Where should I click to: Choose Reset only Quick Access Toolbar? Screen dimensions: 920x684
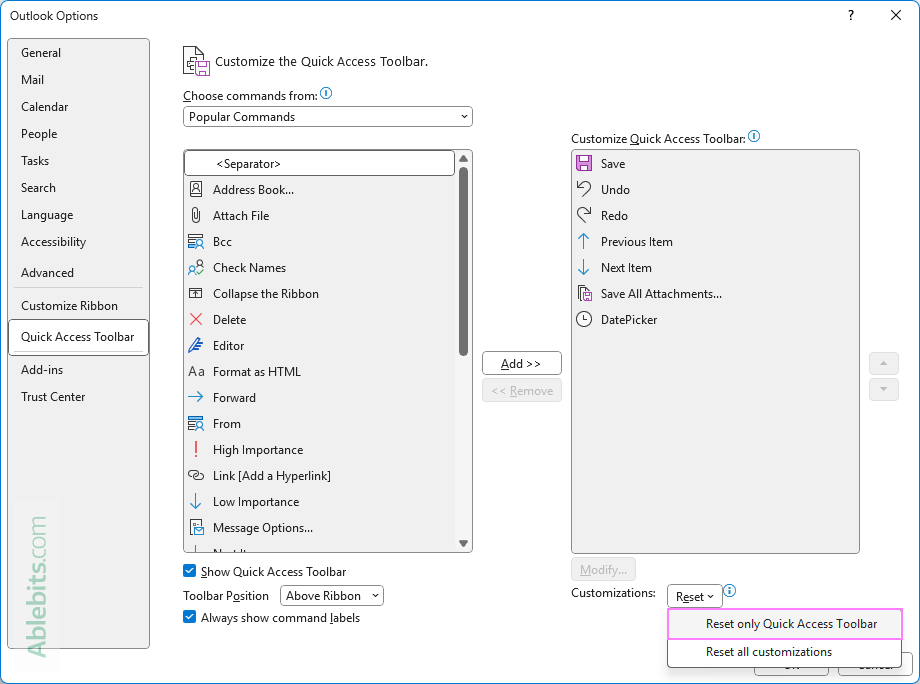point(784,624)
